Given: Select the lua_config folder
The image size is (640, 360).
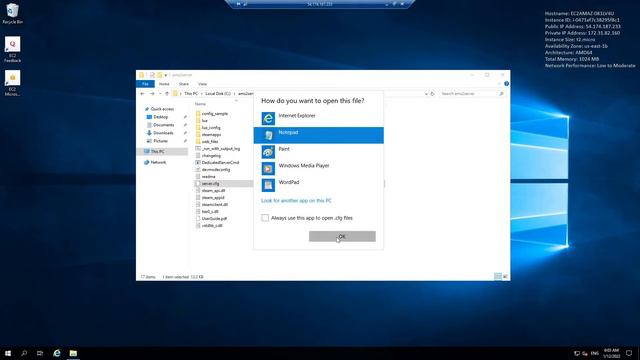Looking at the screenshot, I should 211,128.
